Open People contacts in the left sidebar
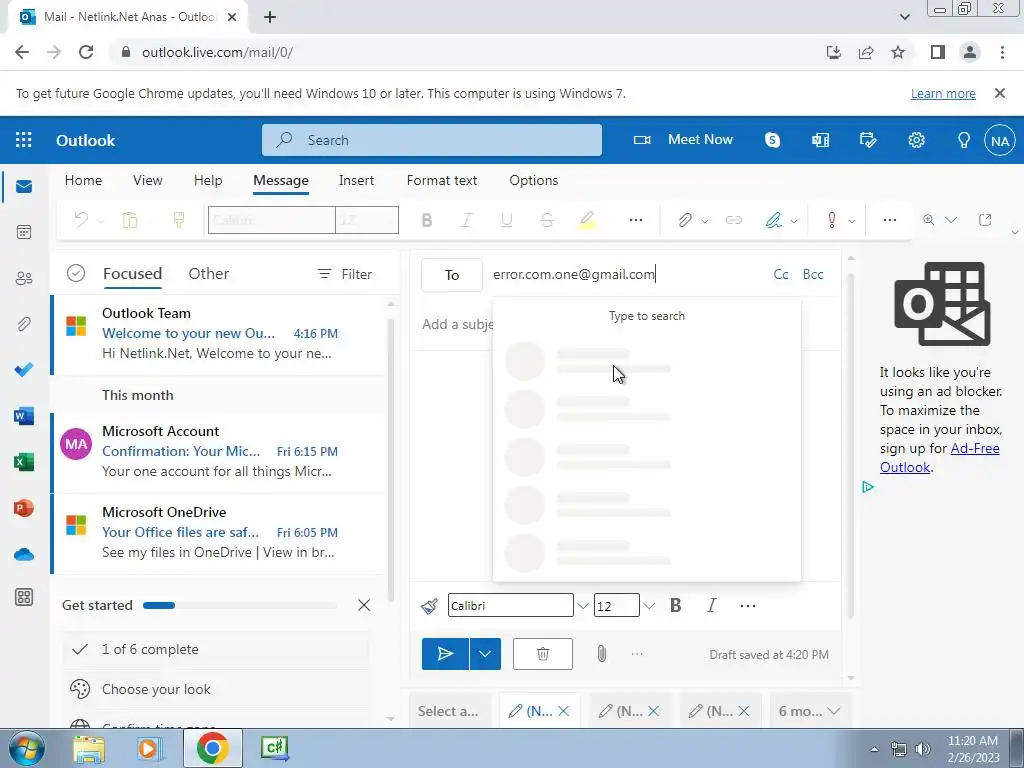 [x=24, y=278]
